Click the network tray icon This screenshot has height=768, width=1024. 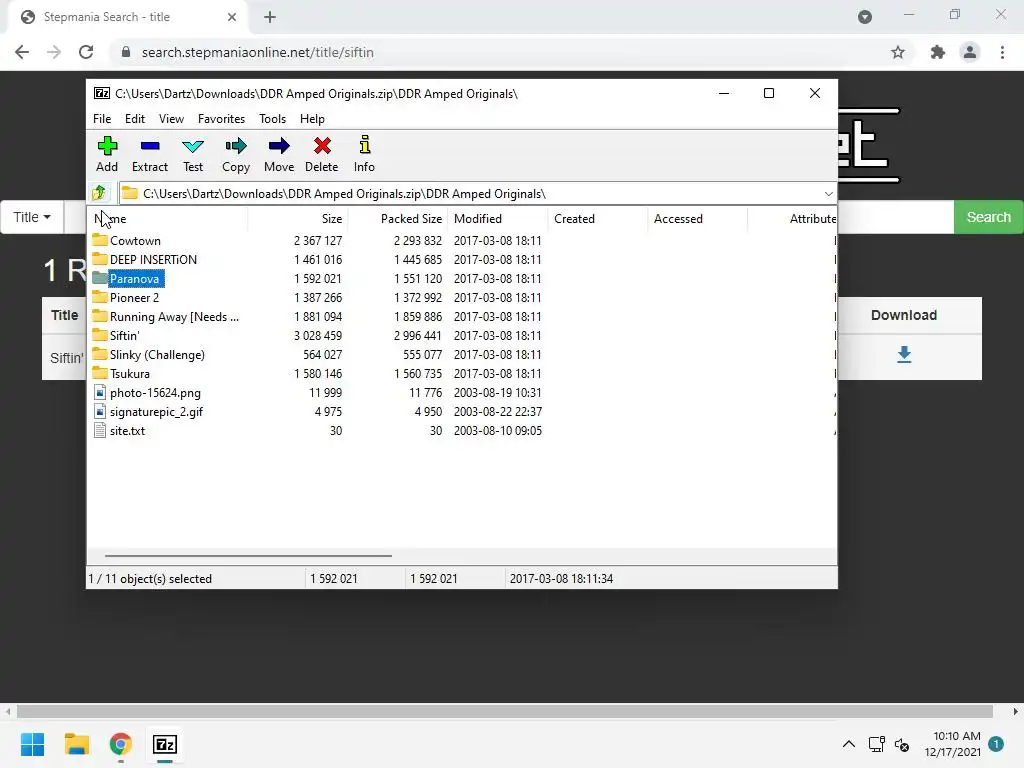coord(876,744)
